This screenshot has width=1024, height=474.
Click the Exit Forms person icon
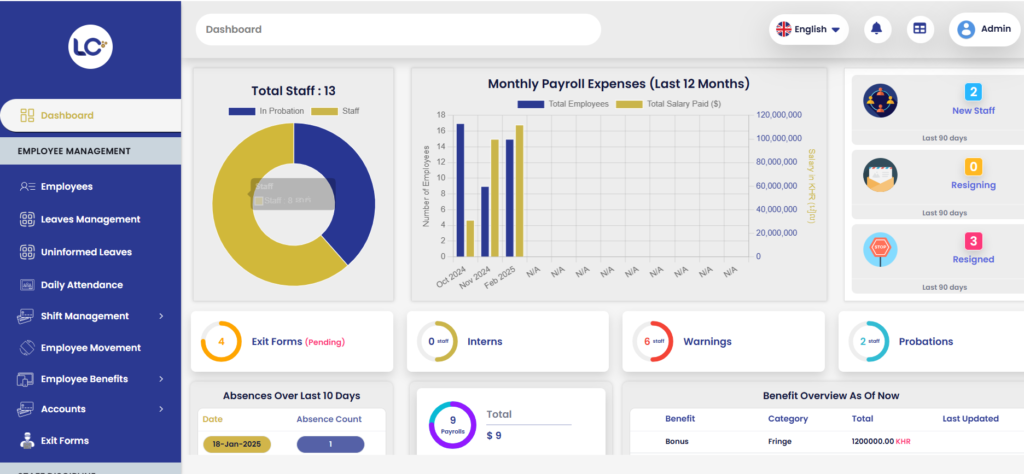(27, 440)
